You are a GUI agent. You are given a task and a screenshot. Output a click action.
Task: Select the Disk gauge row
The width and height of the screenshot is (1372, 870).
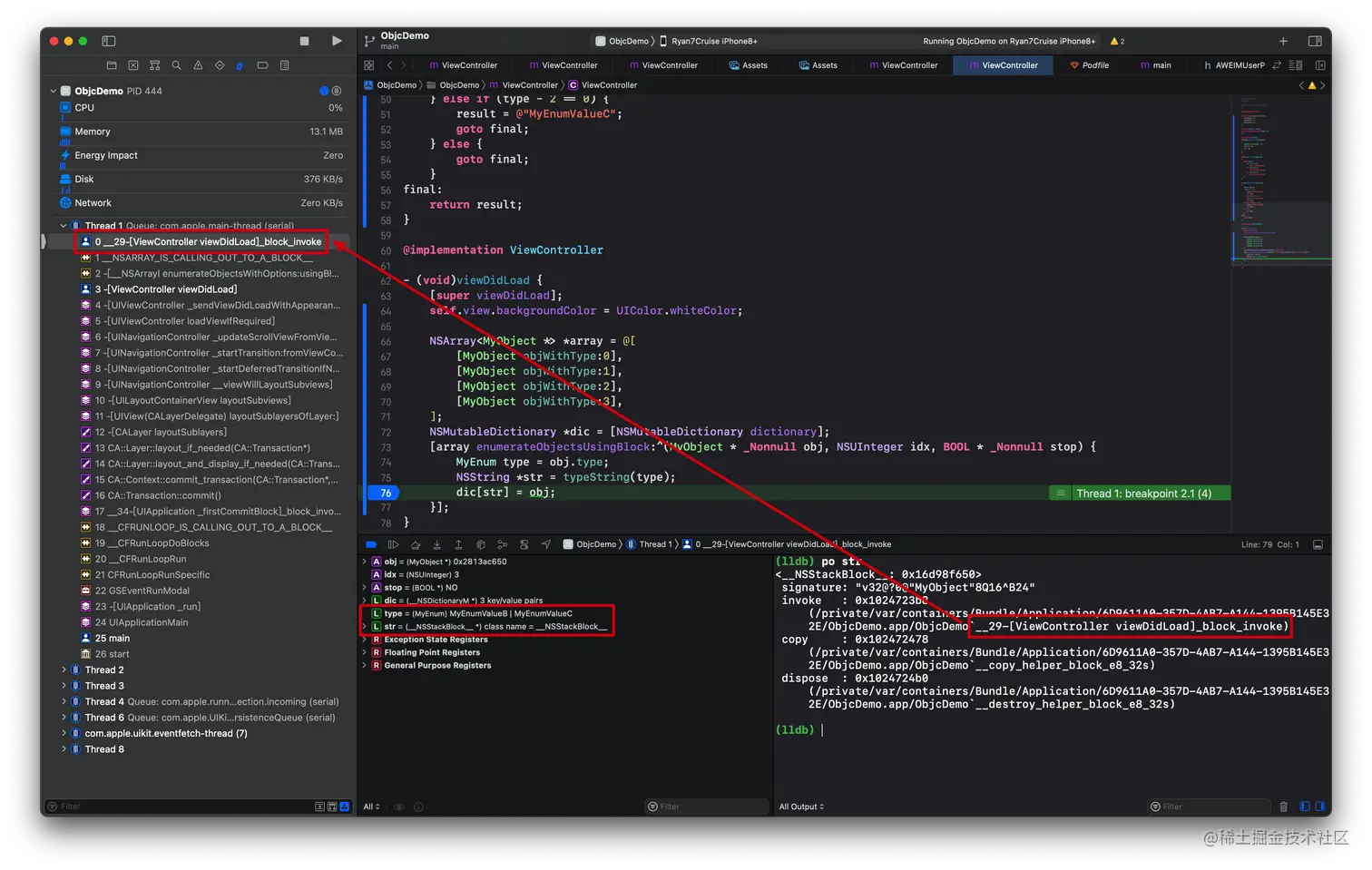[201, 180]
